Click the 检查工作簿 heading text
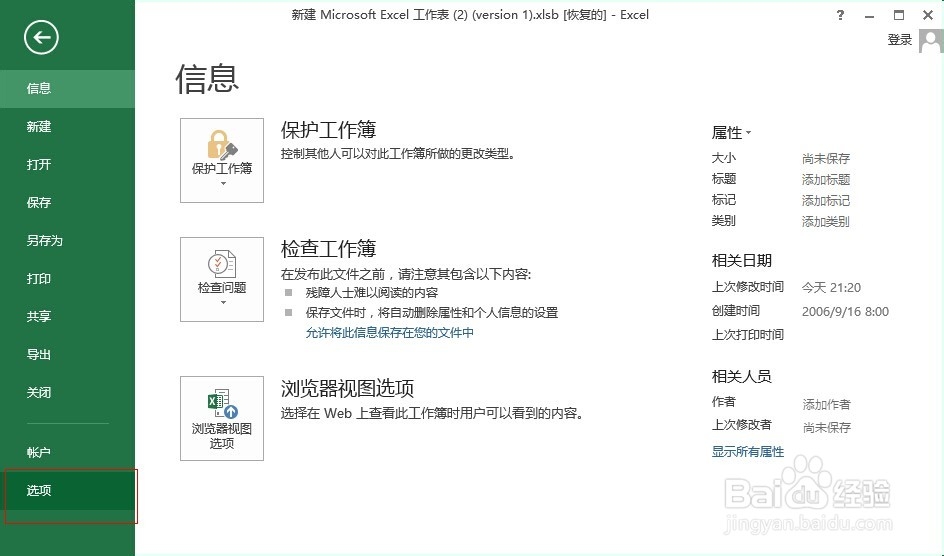Screen dimensions: 944x556 point(329,248)
